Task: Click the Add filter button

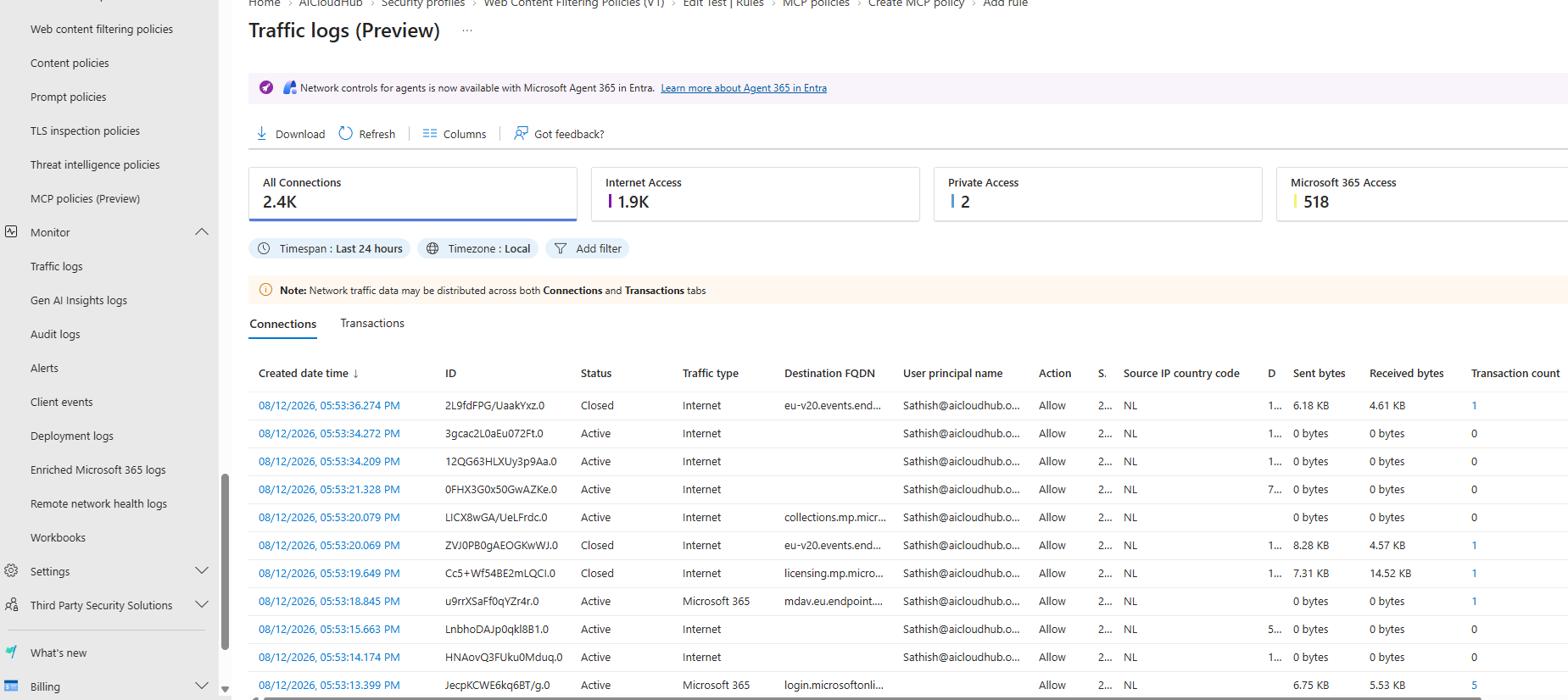Action: tap(588, 248)
